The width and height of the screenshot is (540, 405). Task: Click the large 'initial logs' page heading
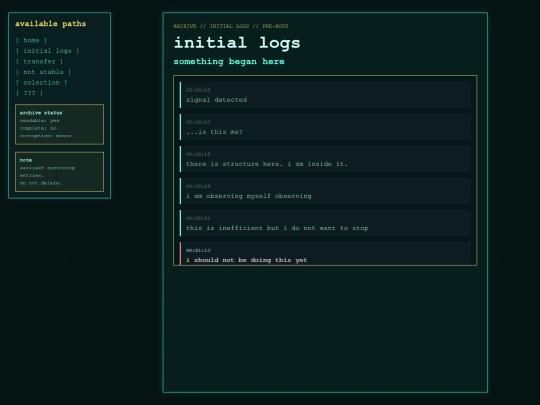[x=237, y=43]
